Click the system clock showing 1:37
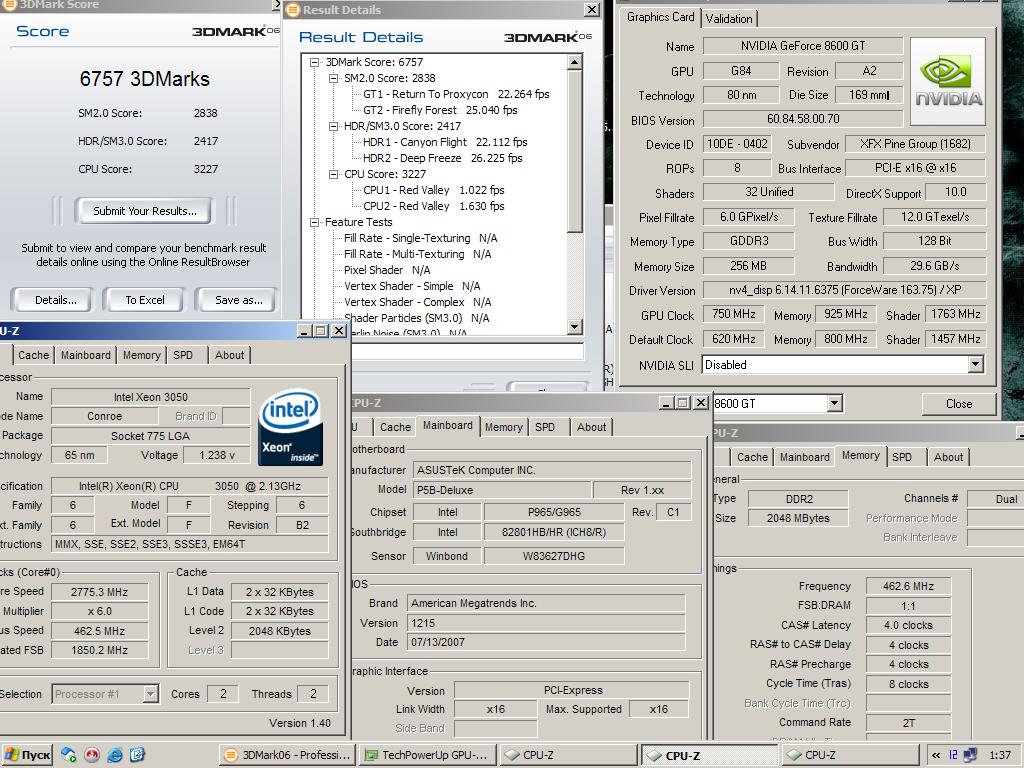The width and height of the screenshot is (1024, 768). click(x=999, y=755)
